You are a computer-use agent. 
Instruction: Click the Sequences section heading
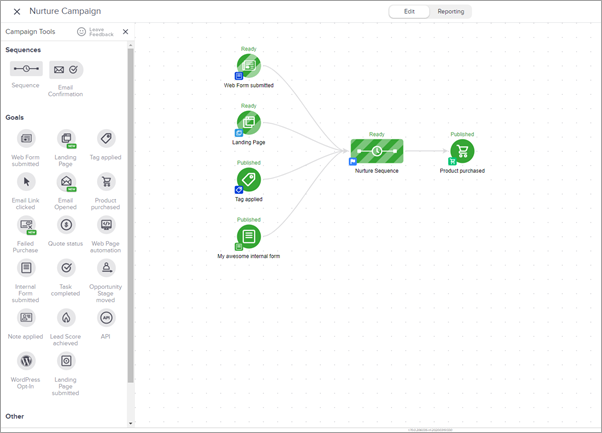[x=23, y=50]
